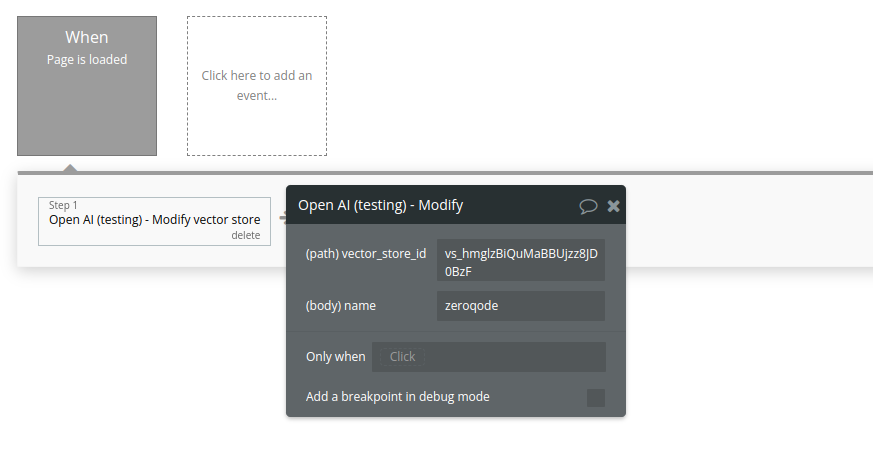Screen dimensions: 873x471
Task: Click the vector_store_id value field
Action: pos(520,262)
